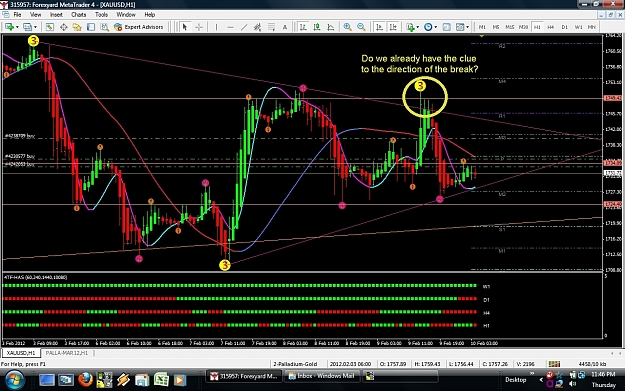This screenshot has height=391, width=625.
Task: Switch chart to Bar Chart display
Action: coord(303,27)
